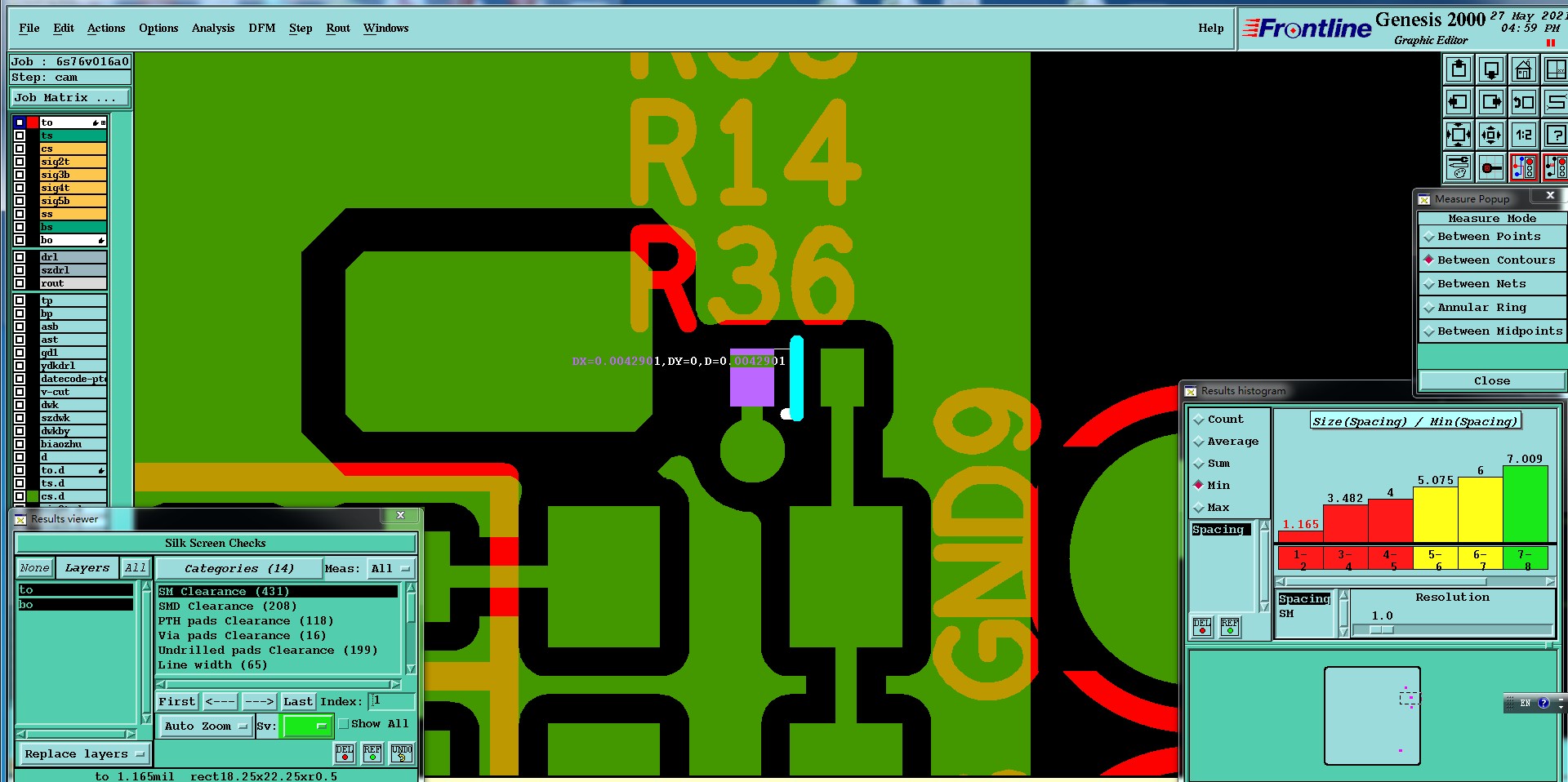Select Max option in Results histogram
The image size is (1568, 782).
tap(1211, 508)
